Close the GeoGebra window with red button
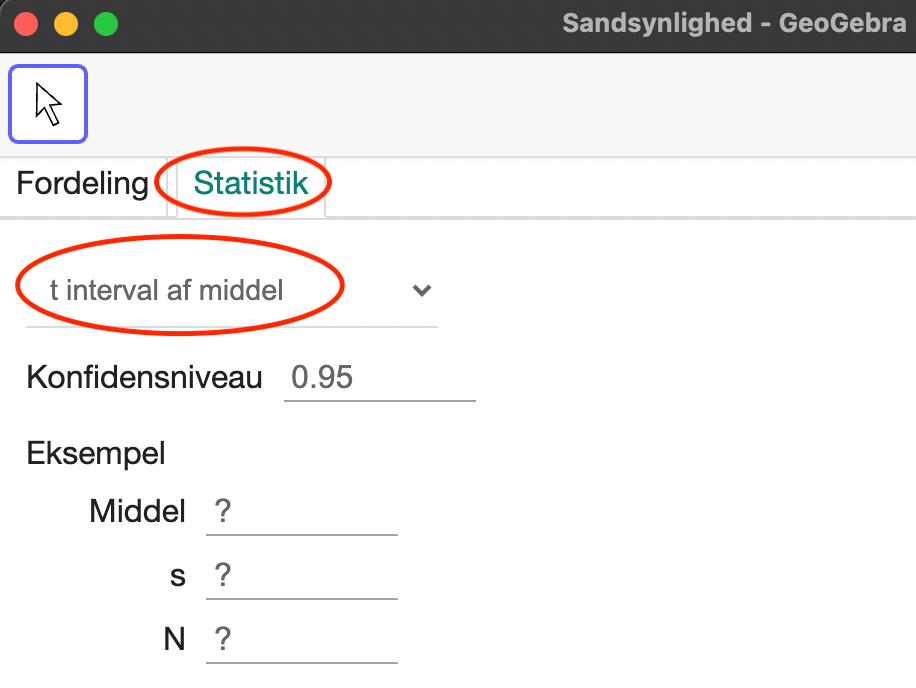Viewport: 916px width, 688px height. point(26,25)
